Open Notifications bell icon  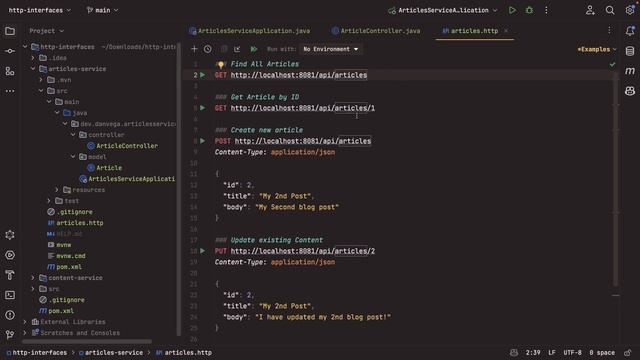point(630,31)
